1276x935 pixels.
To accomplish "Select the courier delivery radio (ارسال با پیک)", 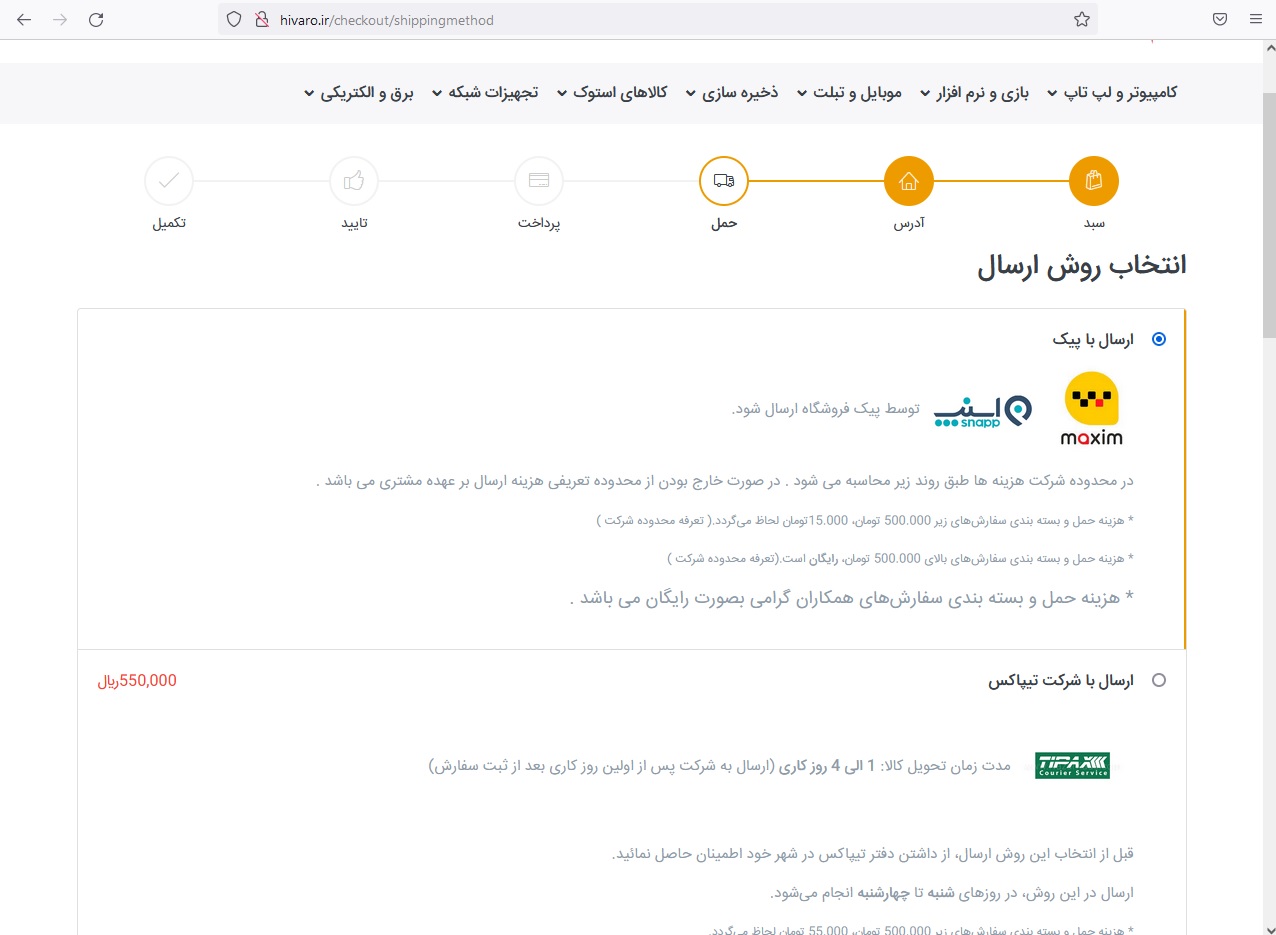I will click(x=1159, y=339).
